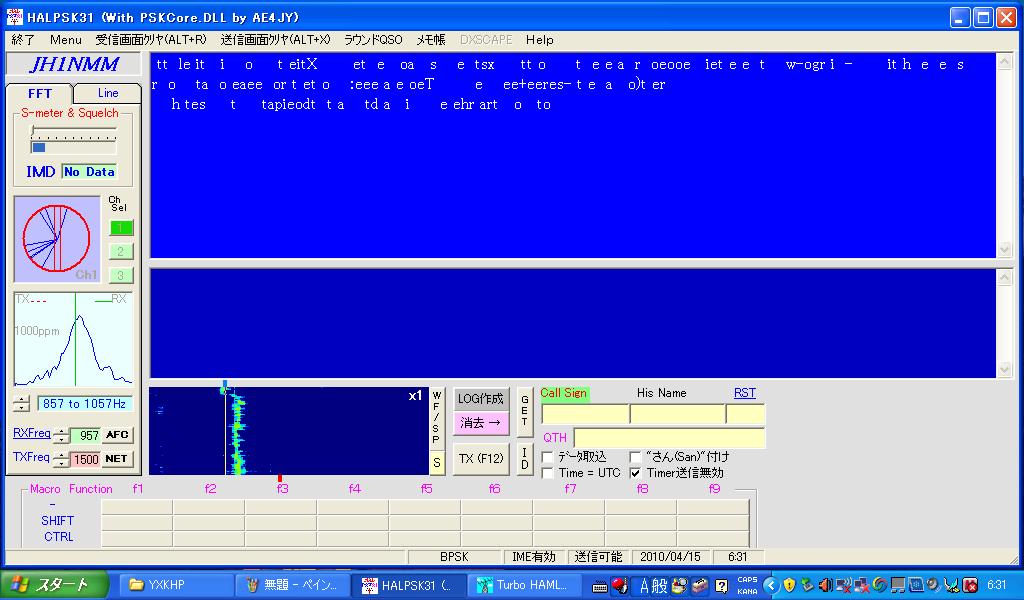This screenshot has width=1024, height=600.
Task: Click signal trace in waterfall display
Action: [237, 431]
